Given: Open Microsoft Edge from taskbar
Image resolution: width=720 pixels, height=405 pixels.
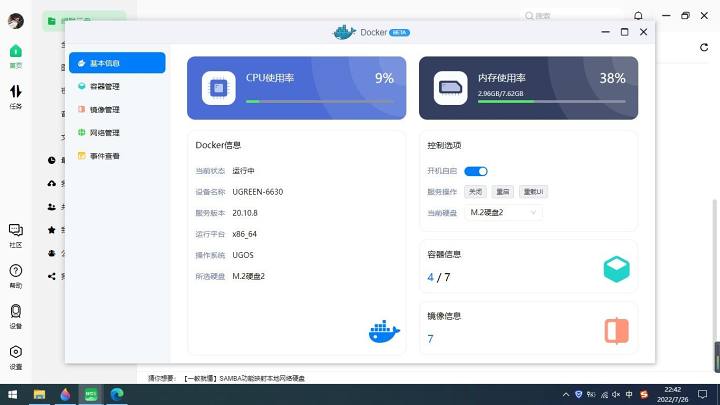Looking at the screenshot, I should (x=117, y=394).
